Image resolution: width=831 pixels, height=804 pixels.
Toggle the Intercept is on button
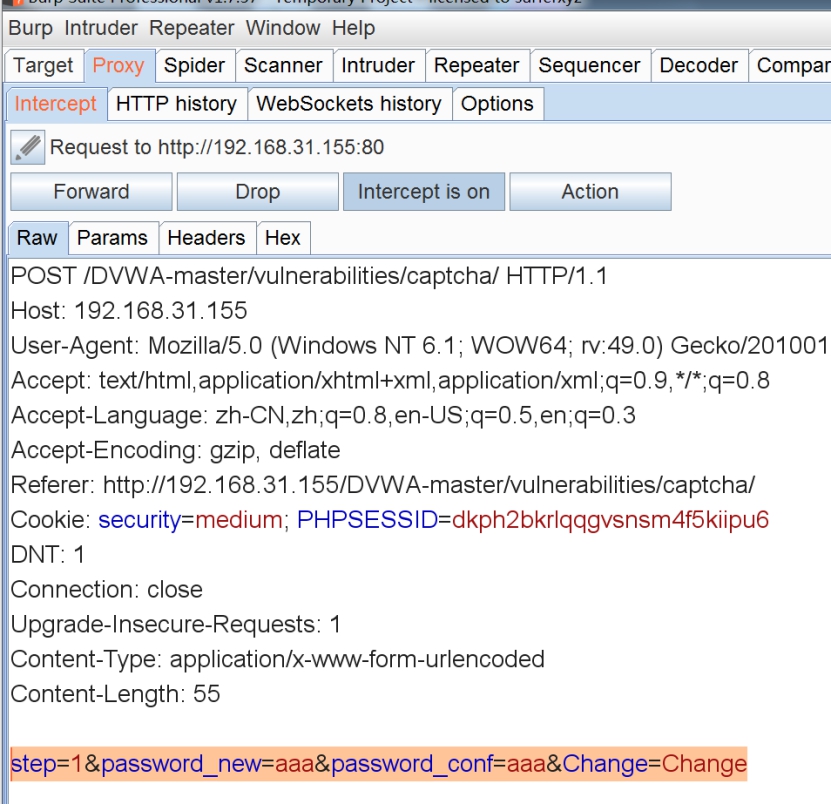[x=424, y=192]
